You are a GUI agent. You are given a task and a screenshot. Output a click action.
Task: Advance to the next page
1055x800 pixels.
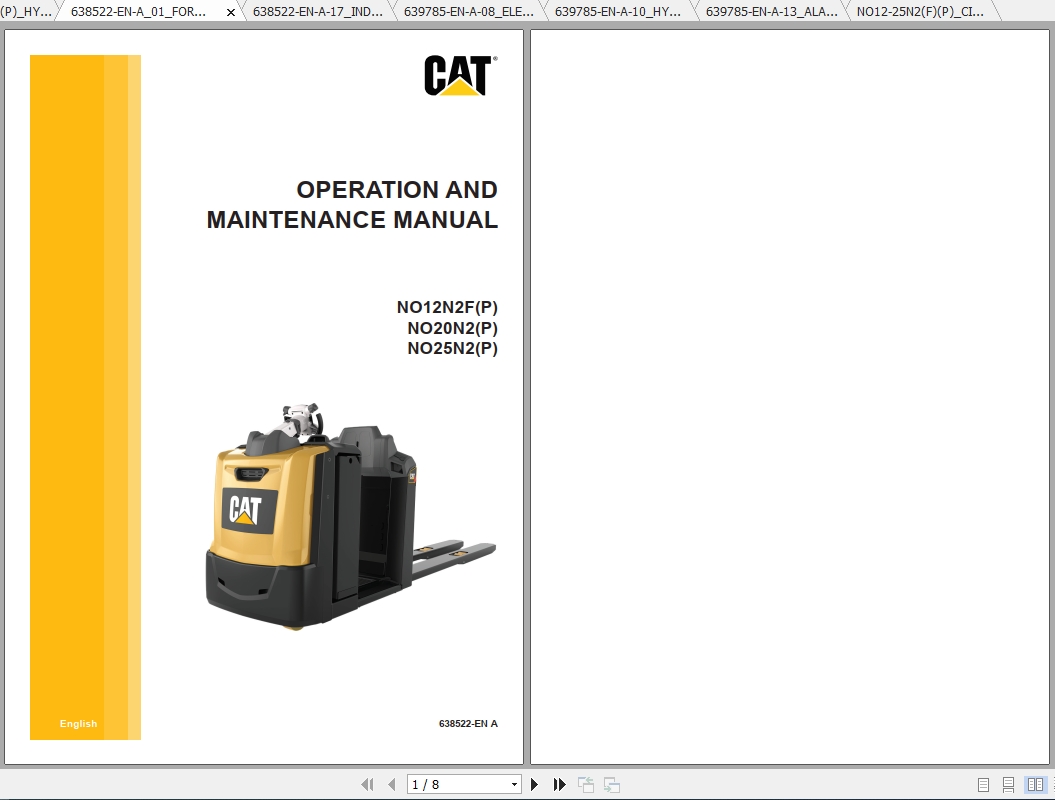535,784
